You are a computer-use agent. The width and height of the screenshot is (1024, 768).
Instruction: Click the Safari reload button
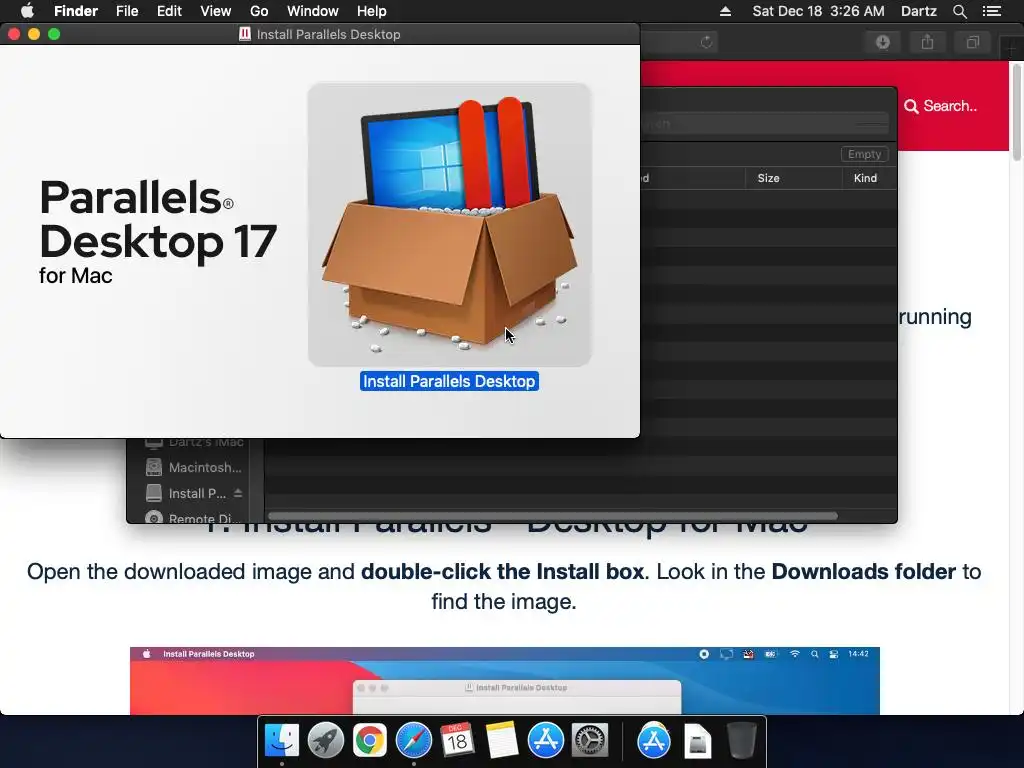coord(706,42)
